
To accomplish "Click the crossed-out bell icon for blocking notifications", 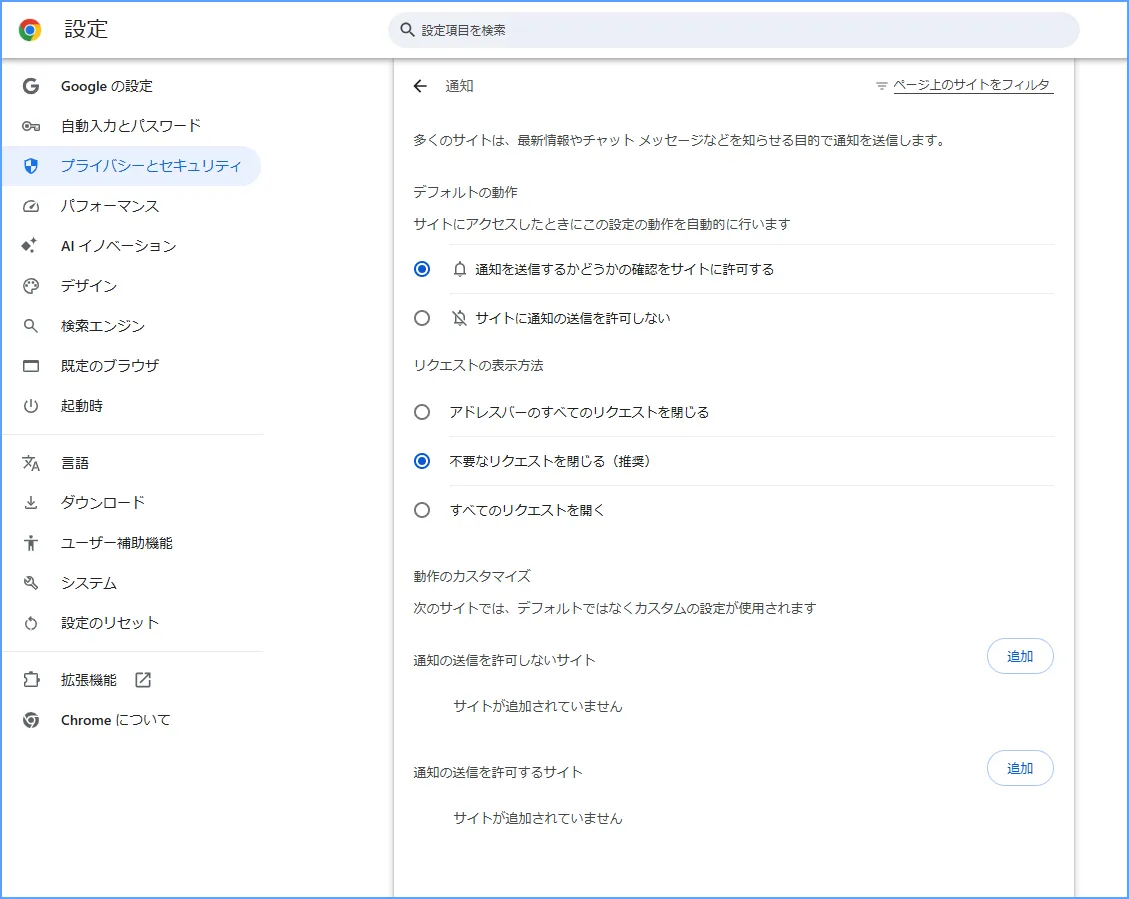I will 459,318.
